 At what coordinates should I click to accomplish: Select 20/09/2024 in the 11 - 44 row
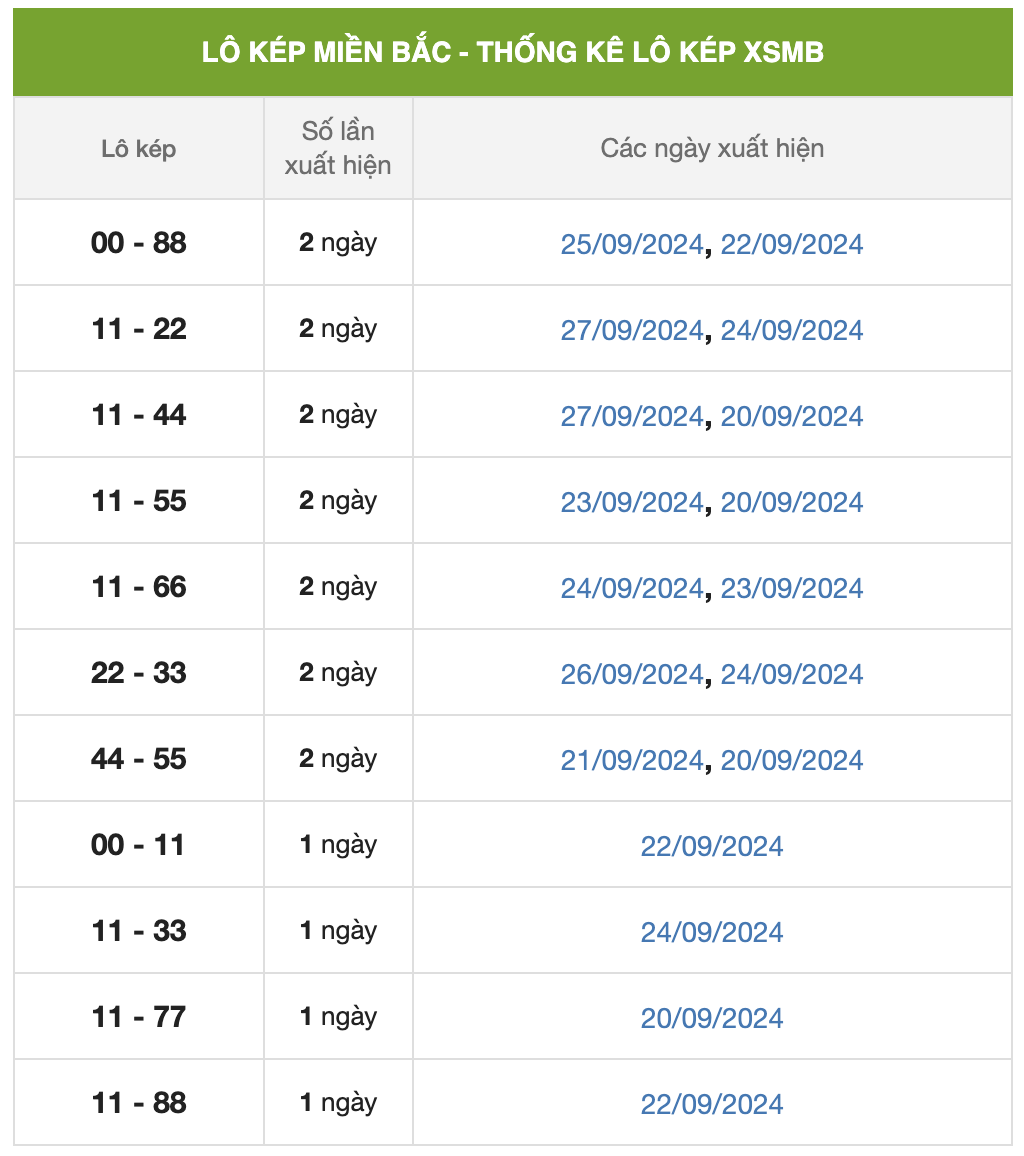click(x=792, y=417)
